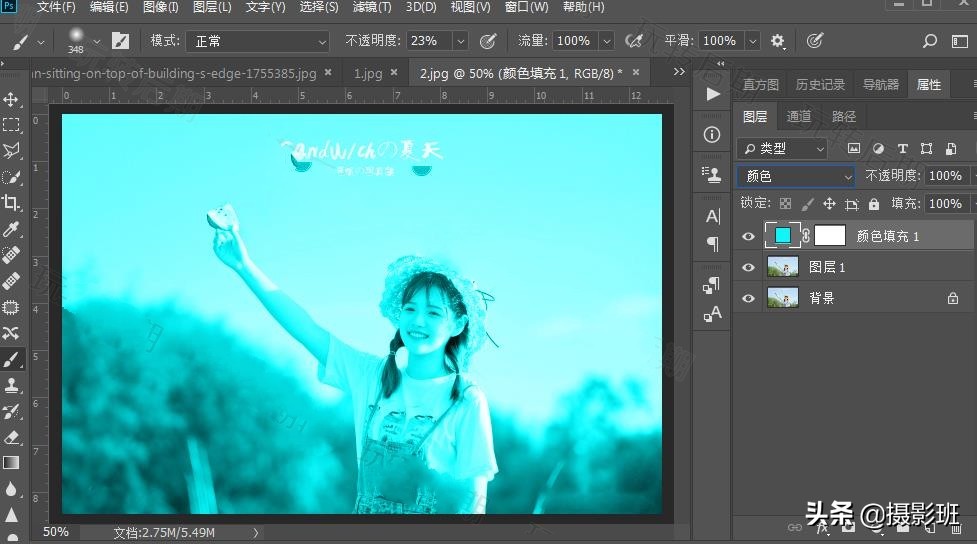Open the layer blend mode 颜色 dropdown
The width and height of the screenshot is (977, 544).
(795, 176)
